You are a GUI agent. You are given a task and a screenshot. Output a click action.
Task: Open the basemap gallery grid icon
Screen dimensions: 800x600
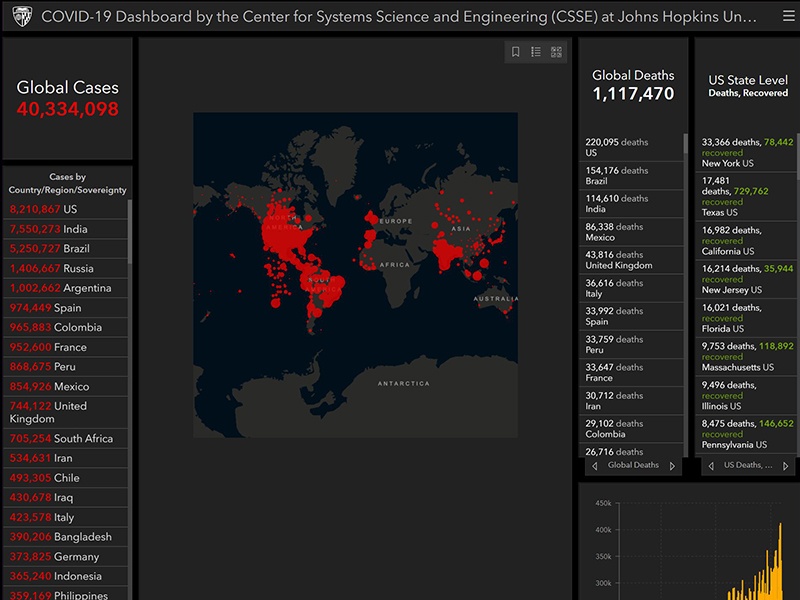coord(556,52)
